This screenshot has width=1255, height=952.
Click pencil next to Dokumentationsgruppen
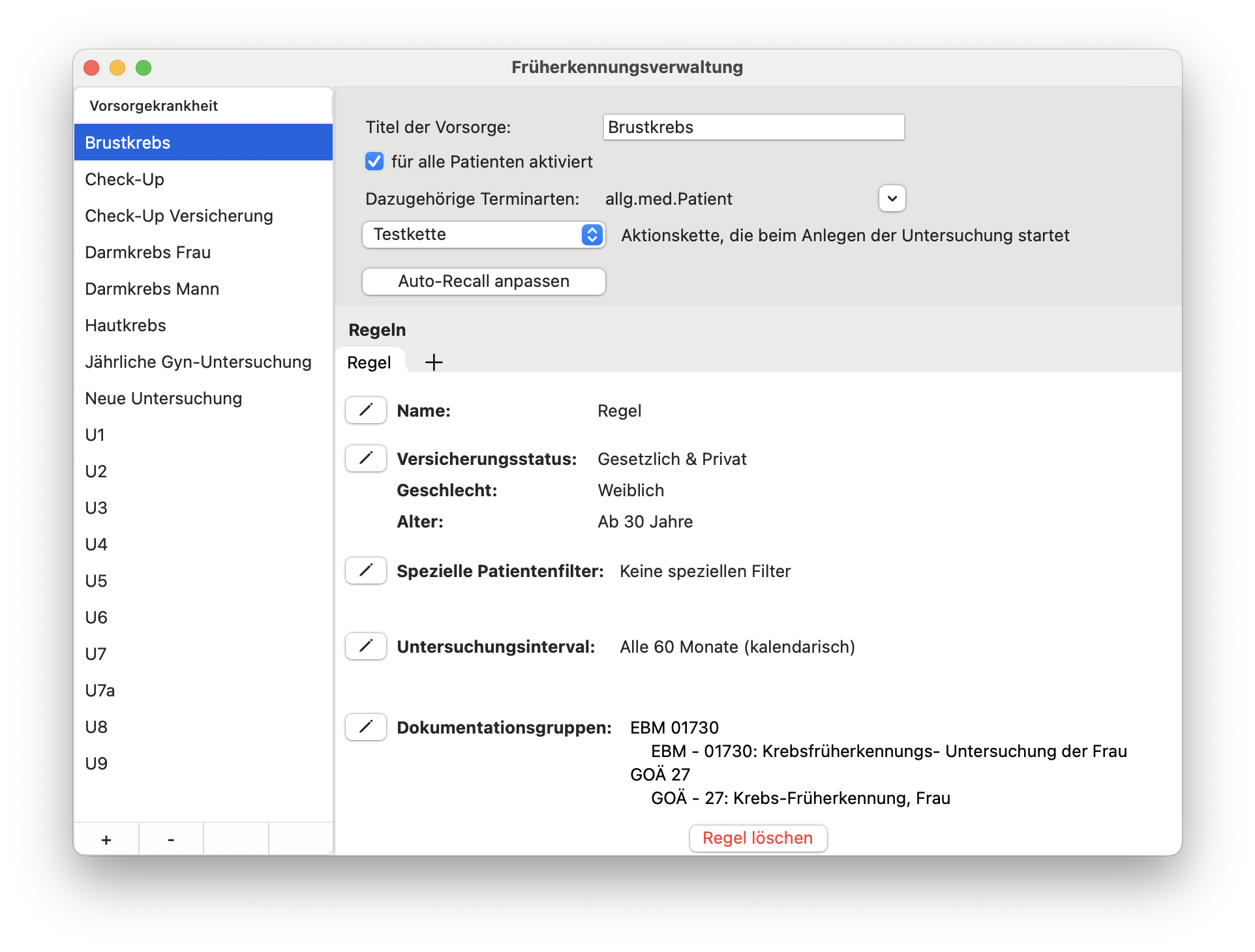pyautogui.click(x=366, y=727)
